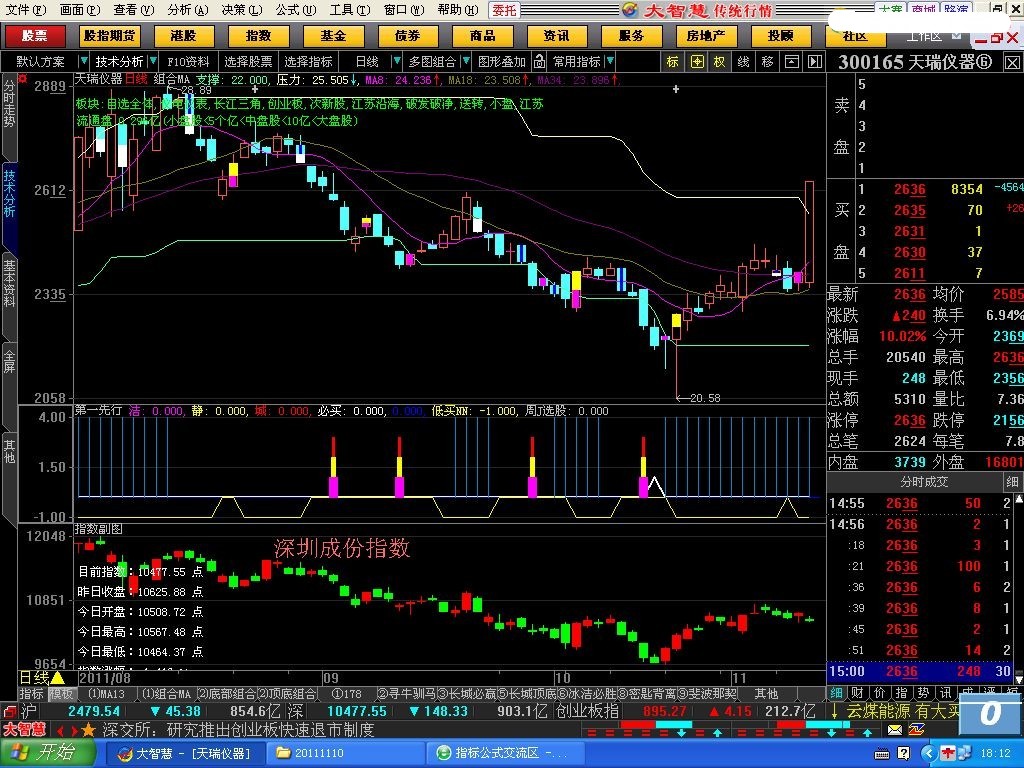Choose the ①组合MA indicator tab
The width and height of the screenshot is (1024, 768).
pos(167,694)
